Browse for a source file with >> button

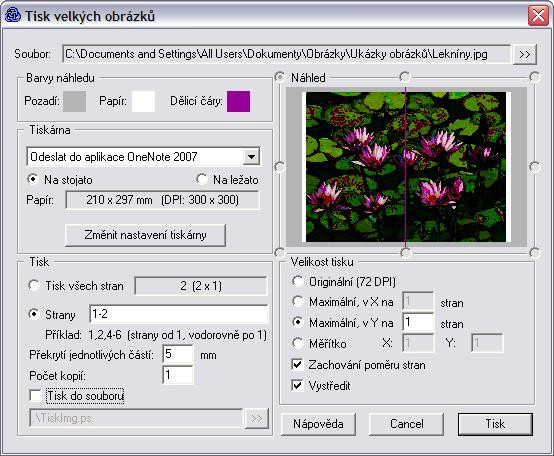(525, 54)
